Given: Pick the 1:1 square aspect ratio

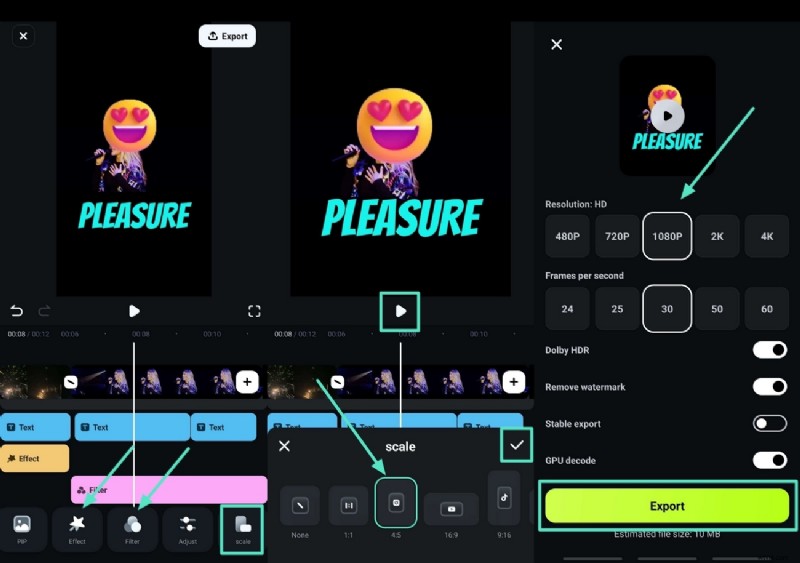Looking at the screenshot, I should [348, 506].
